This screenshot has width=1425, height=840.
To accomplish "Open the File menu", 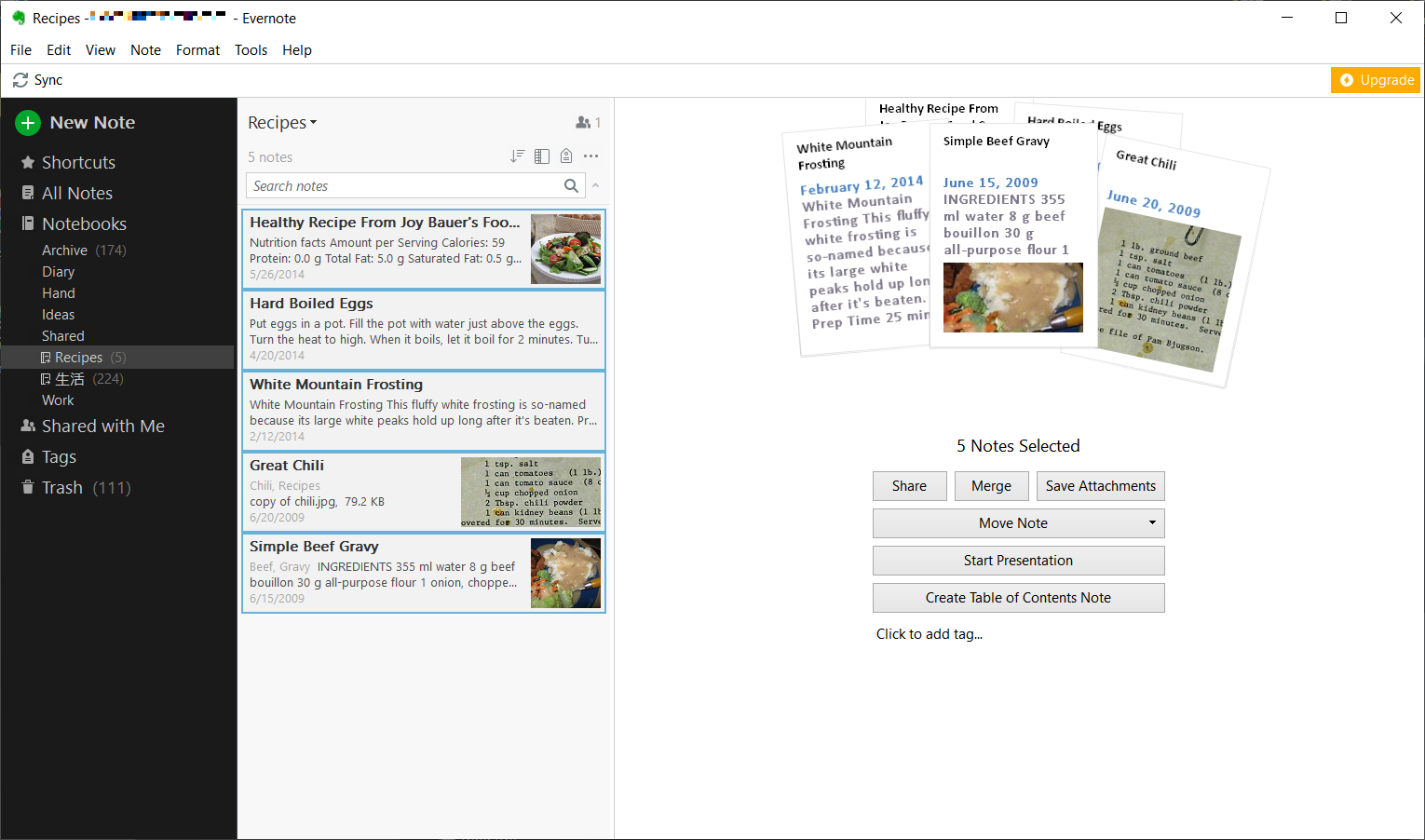I will [21, 50].
